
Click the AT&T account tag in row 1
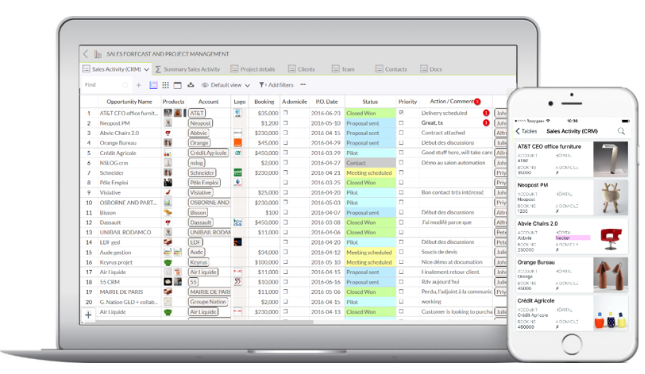click(x=197, y=113)
